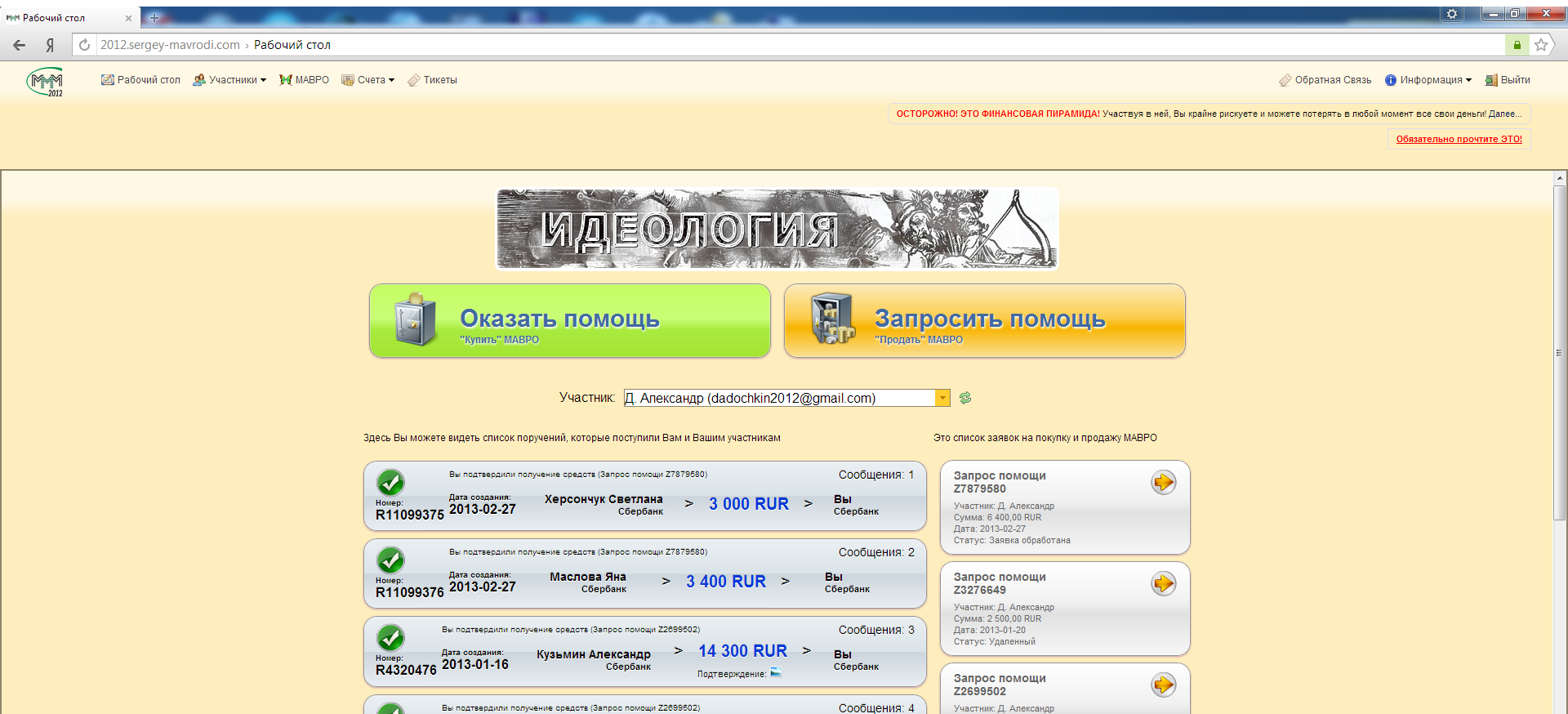
Task: Click the 14 300 RUR amount
Action: [742, 651]
